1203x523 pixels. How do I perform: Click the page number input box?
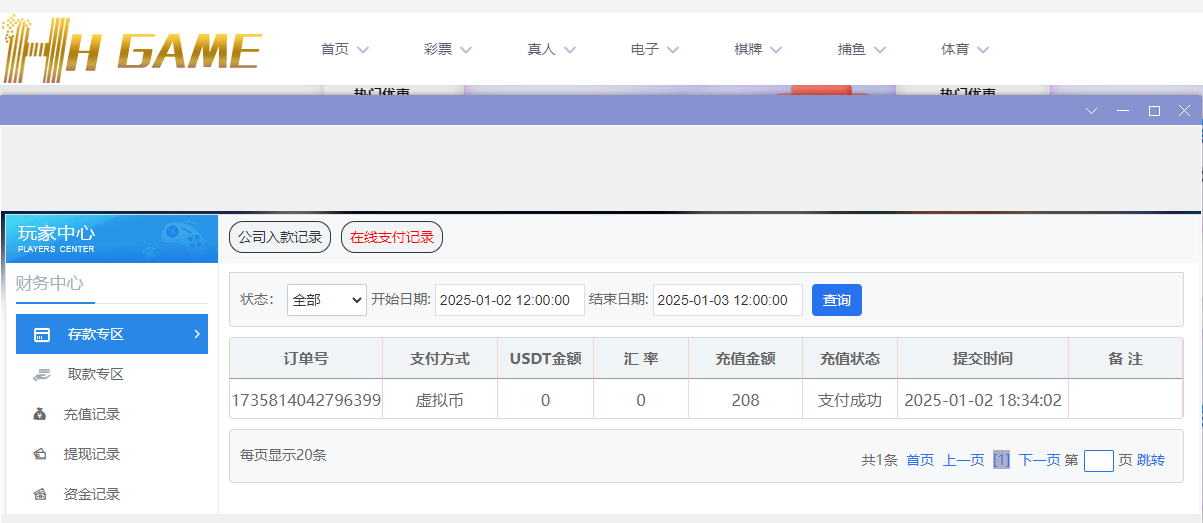click(1098, 461)
